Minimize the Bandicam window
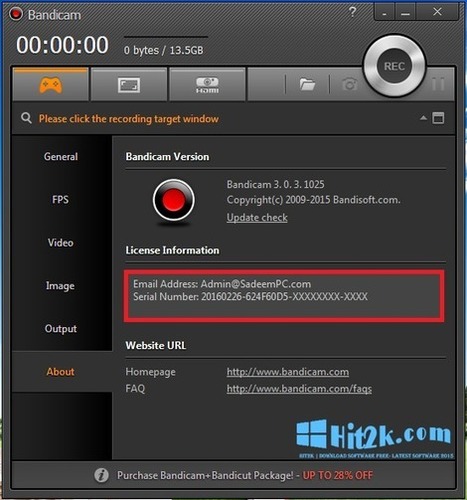Screen dimensions: 467x500 coord(405,13)
